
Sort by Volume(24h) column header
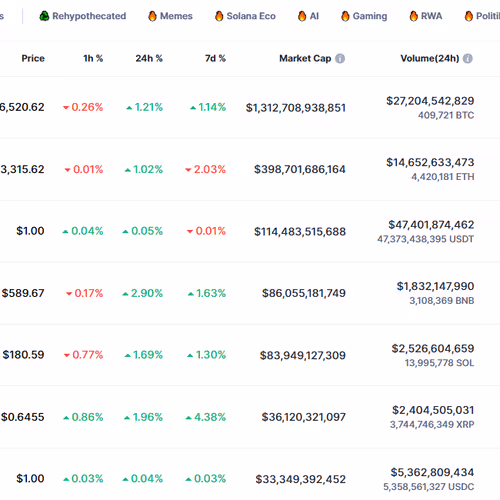click(x=430, y=58)
